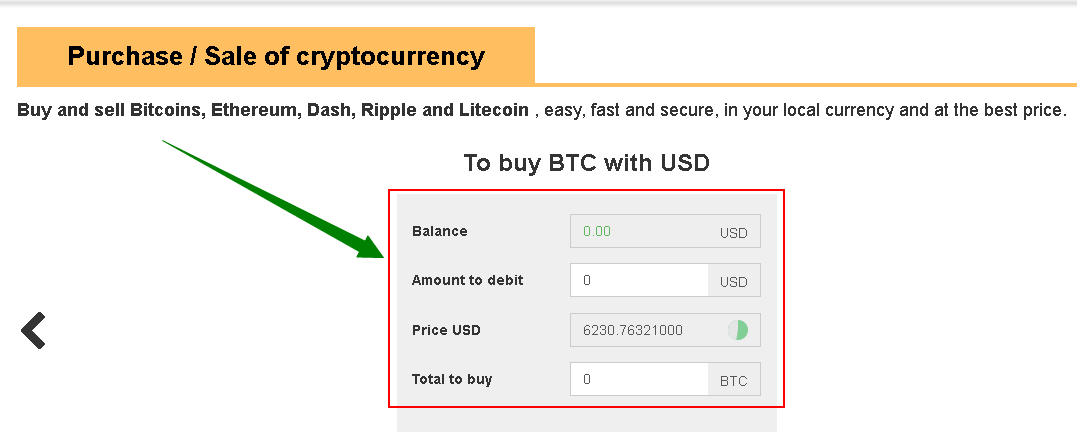
Task: Click the green 0.00 Balance value
Action: click(x=597, y=231)
